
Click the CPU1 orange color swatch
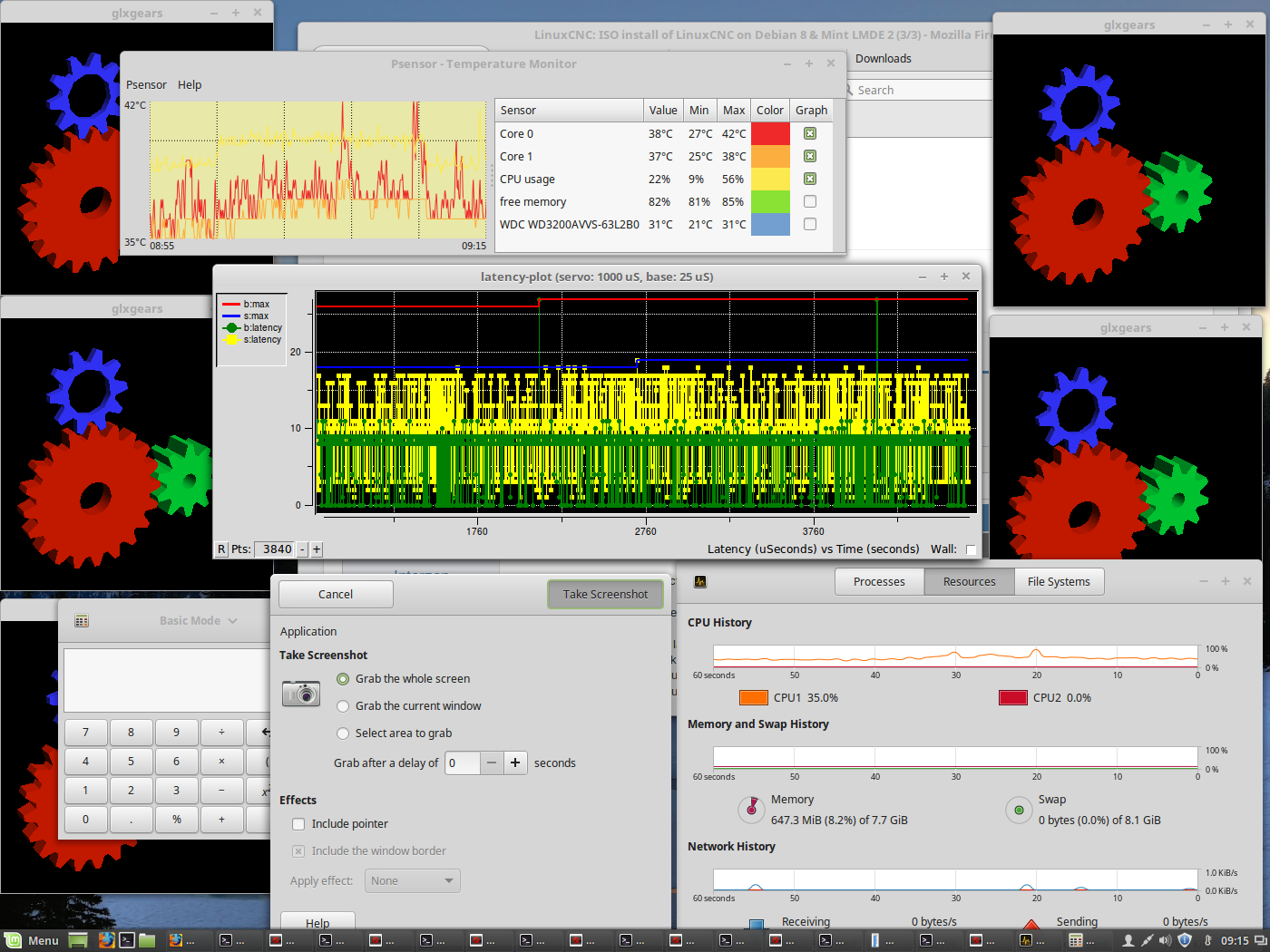(x=754, y=698)
